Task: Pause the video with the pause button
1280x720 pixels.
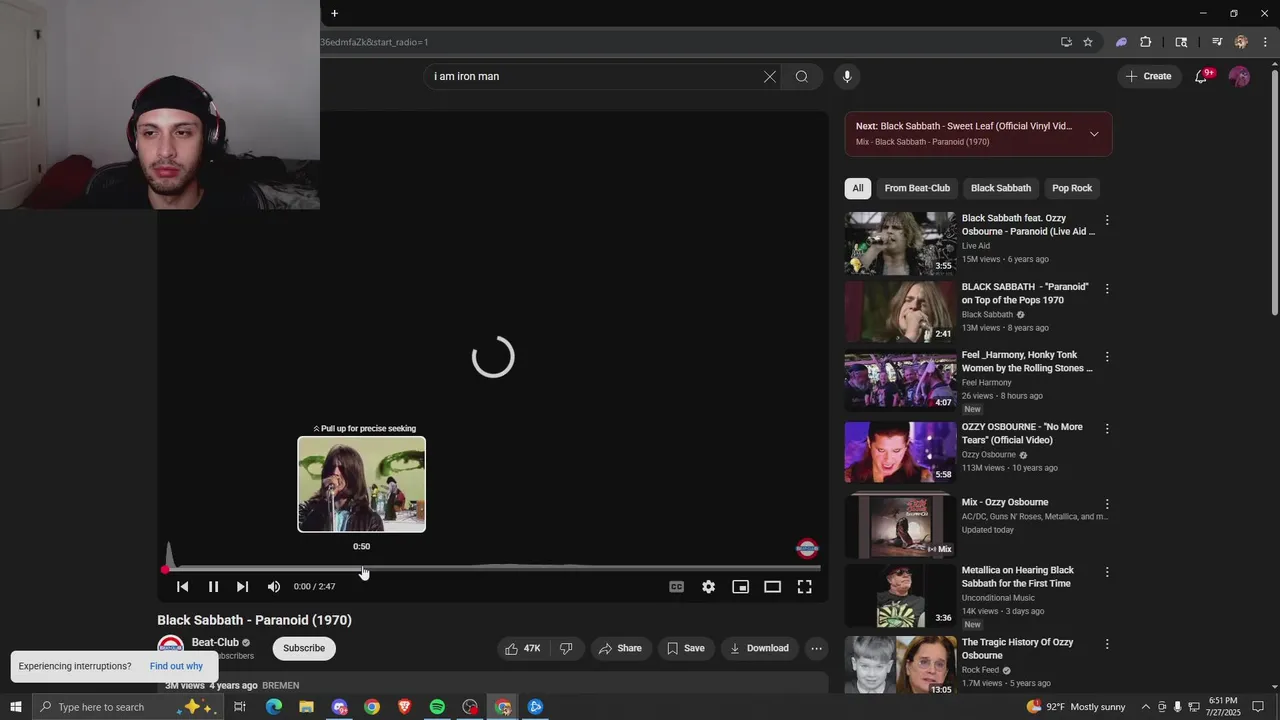Action: pyautogui.click(x=213, y=587)
